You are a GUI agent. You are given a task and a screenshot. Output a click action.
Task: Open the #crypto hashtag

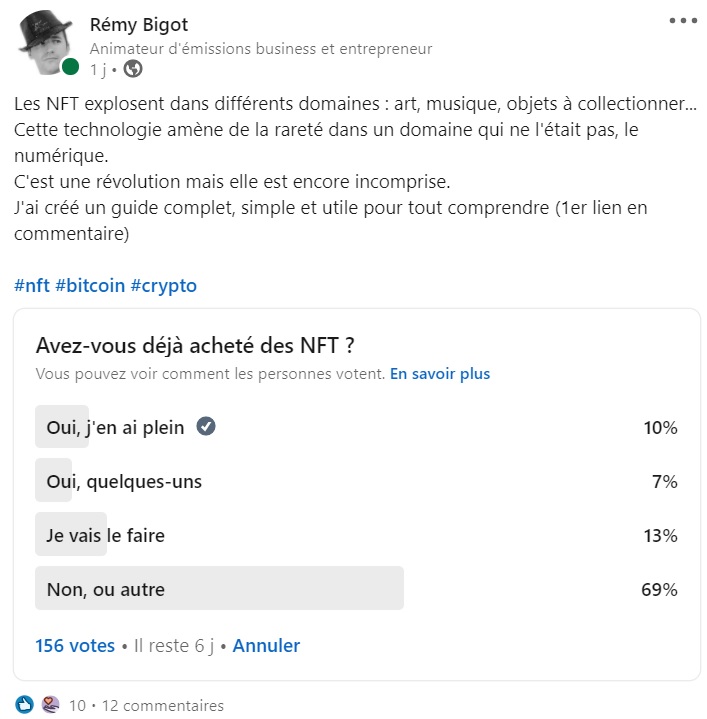tap(164, 285)
